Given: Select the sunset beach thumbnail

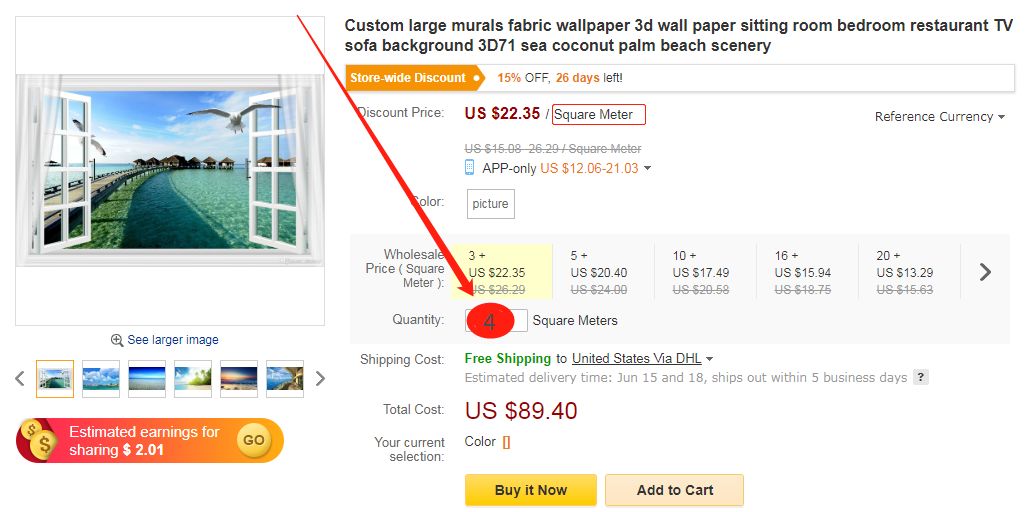Looking at the screenshot, I should [239, 379].
